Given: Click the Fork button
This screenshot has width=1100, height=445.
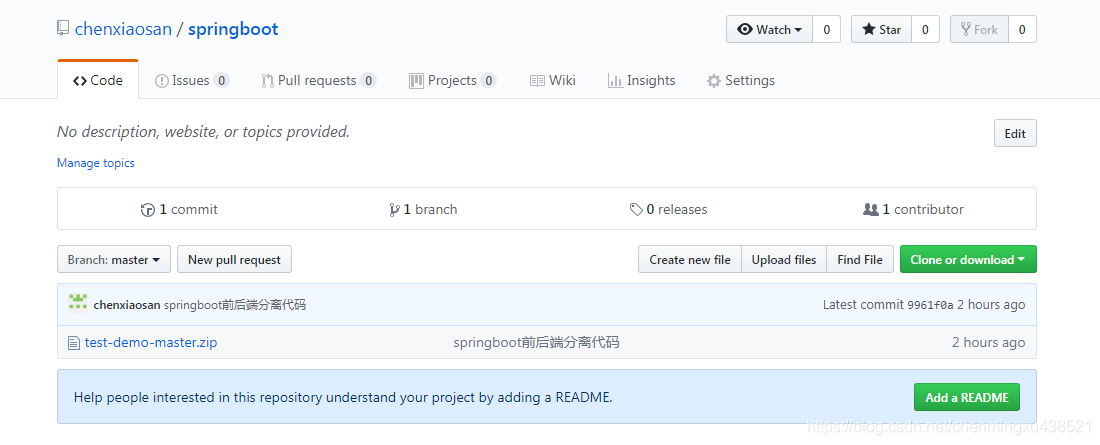Looking at the screenshot, I should click(x=979, y=29).
